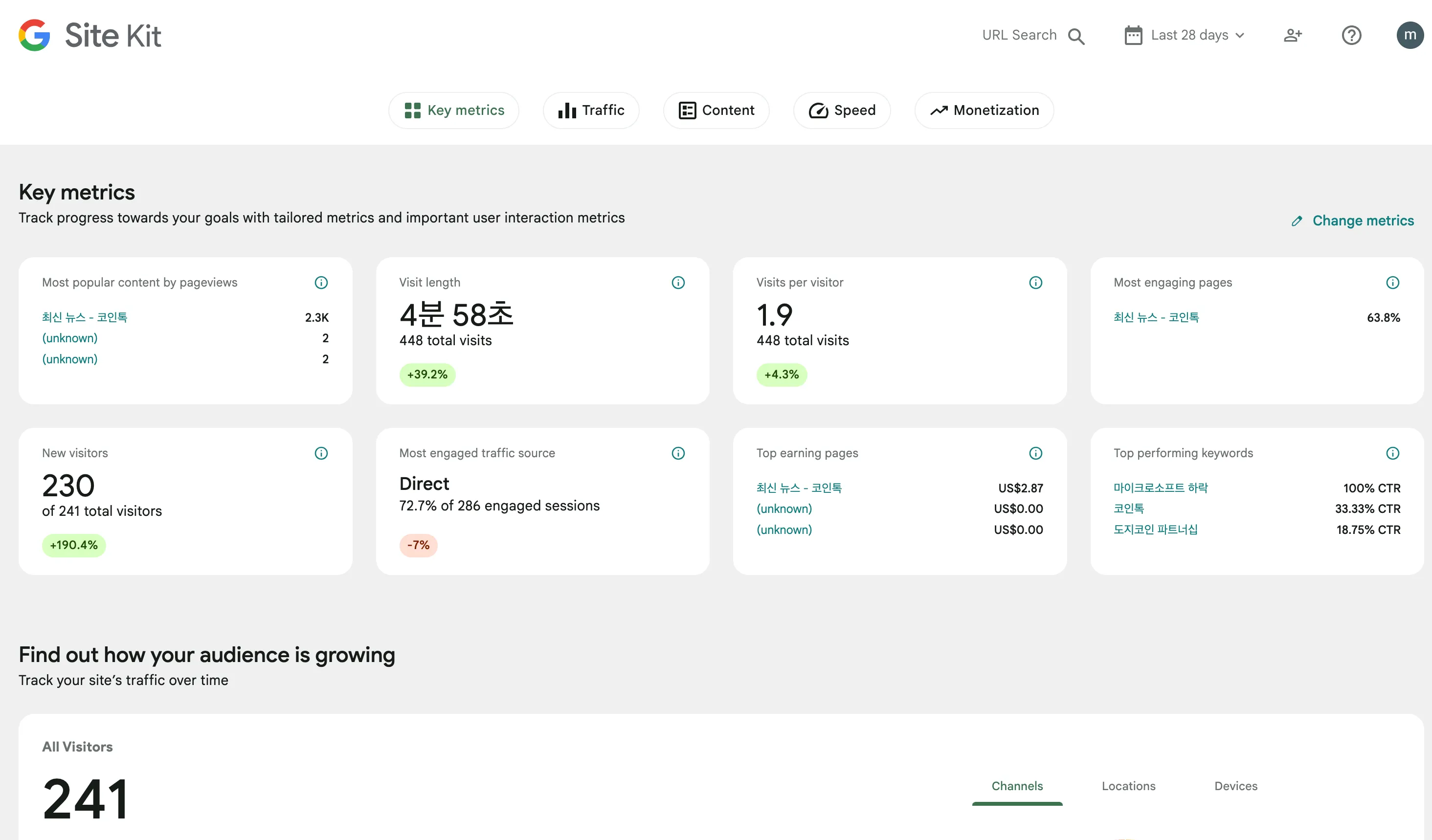This screenshot has height=840, width=1432.
Task: Show info for Most engaged traffic source
Action: coord(678,453)
